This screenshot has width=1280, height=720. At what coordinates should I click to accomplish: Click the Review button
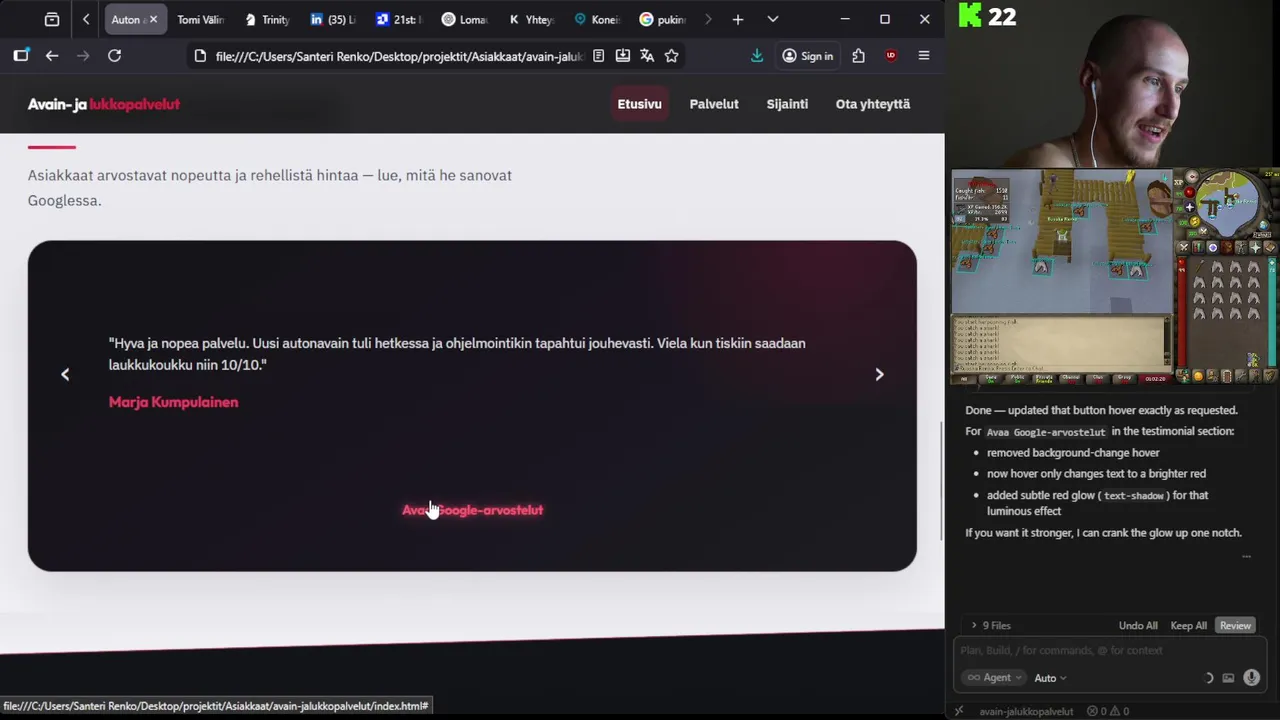(1235, 626)
